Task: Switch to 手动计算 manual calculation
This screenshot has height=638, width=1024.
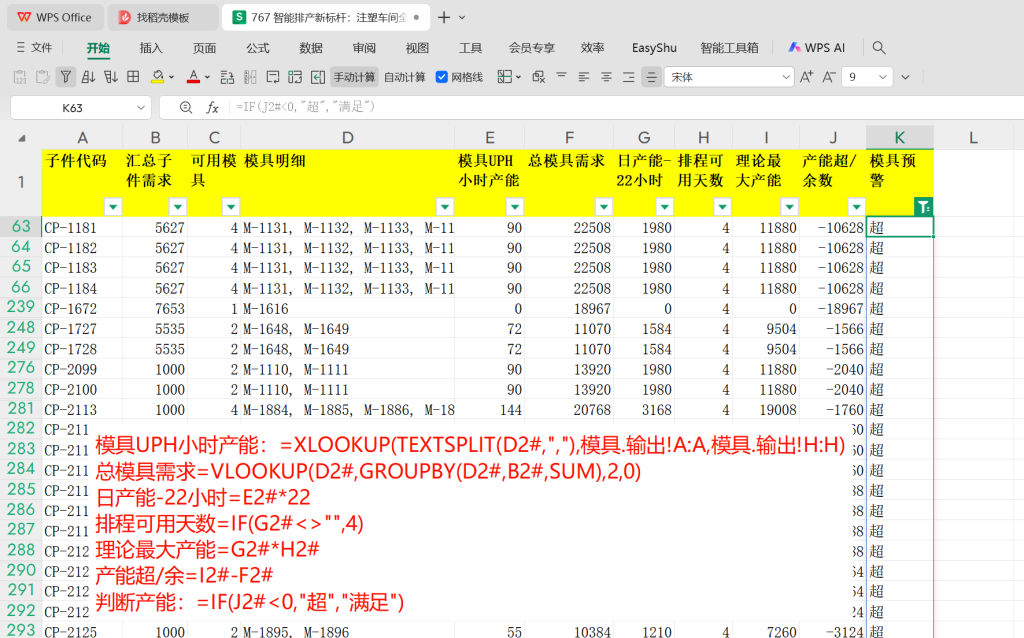Action: point(354,77)
